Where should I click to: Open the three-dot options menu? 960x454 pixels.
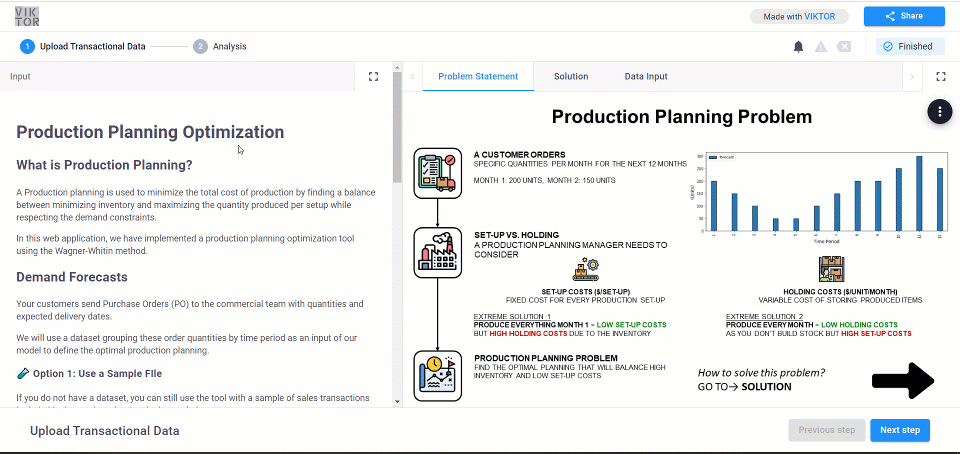940,111
